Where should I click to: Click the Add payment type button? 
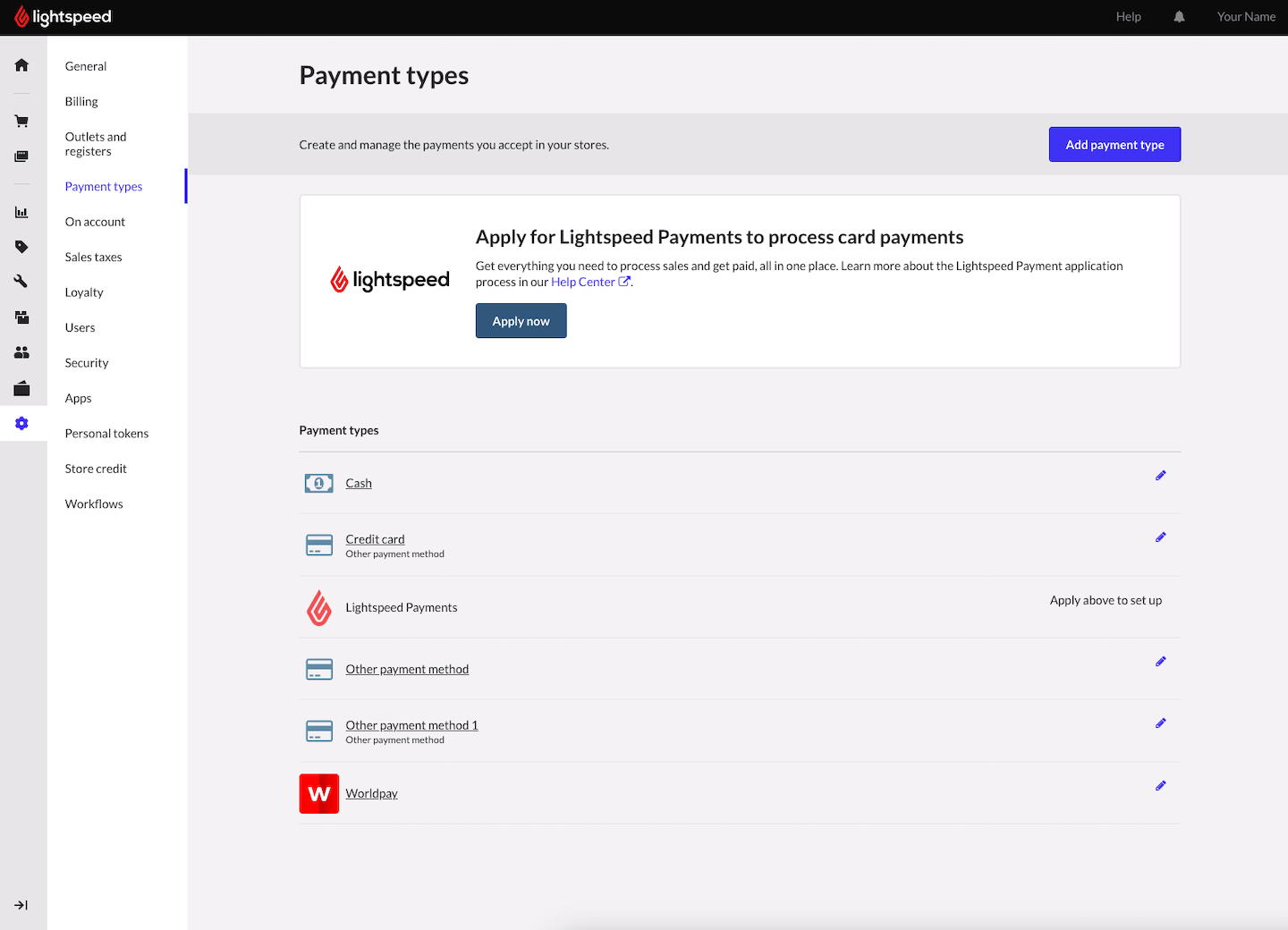pyautogui.click(x=1114, y=145)
